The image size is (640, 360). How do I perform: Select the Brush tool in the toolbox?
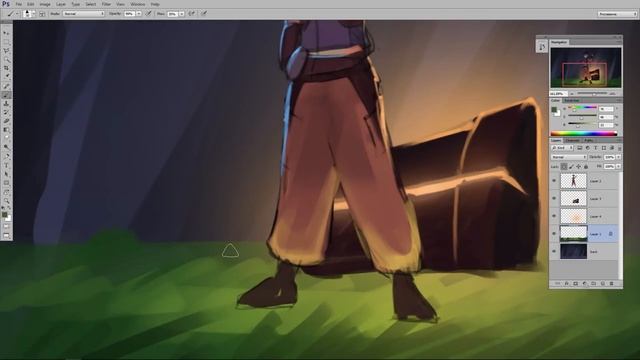pyautogui.click(x=6, y=95)
